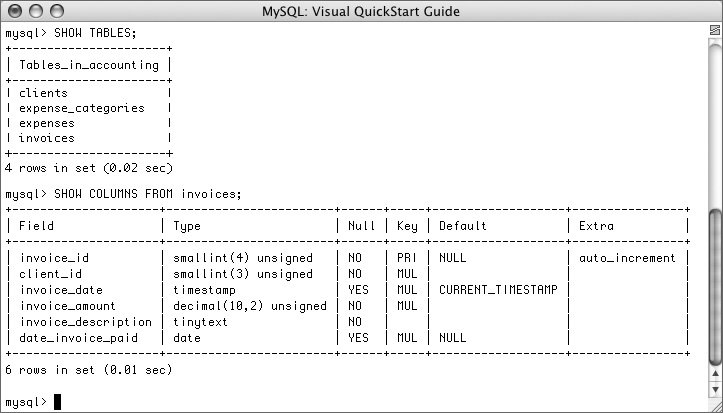Click the 'SHOW TABLES;' command text
The image size is (723, 413).
(95, 33)
